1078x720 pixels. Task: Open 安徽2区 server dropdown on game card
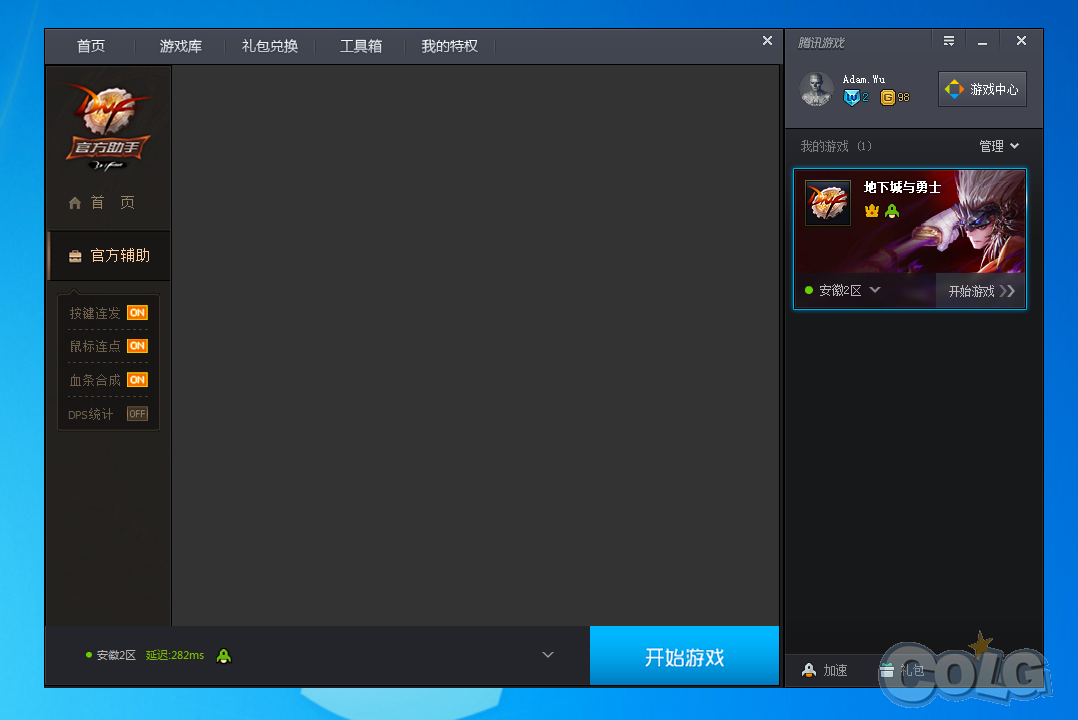tap(875, 290)
